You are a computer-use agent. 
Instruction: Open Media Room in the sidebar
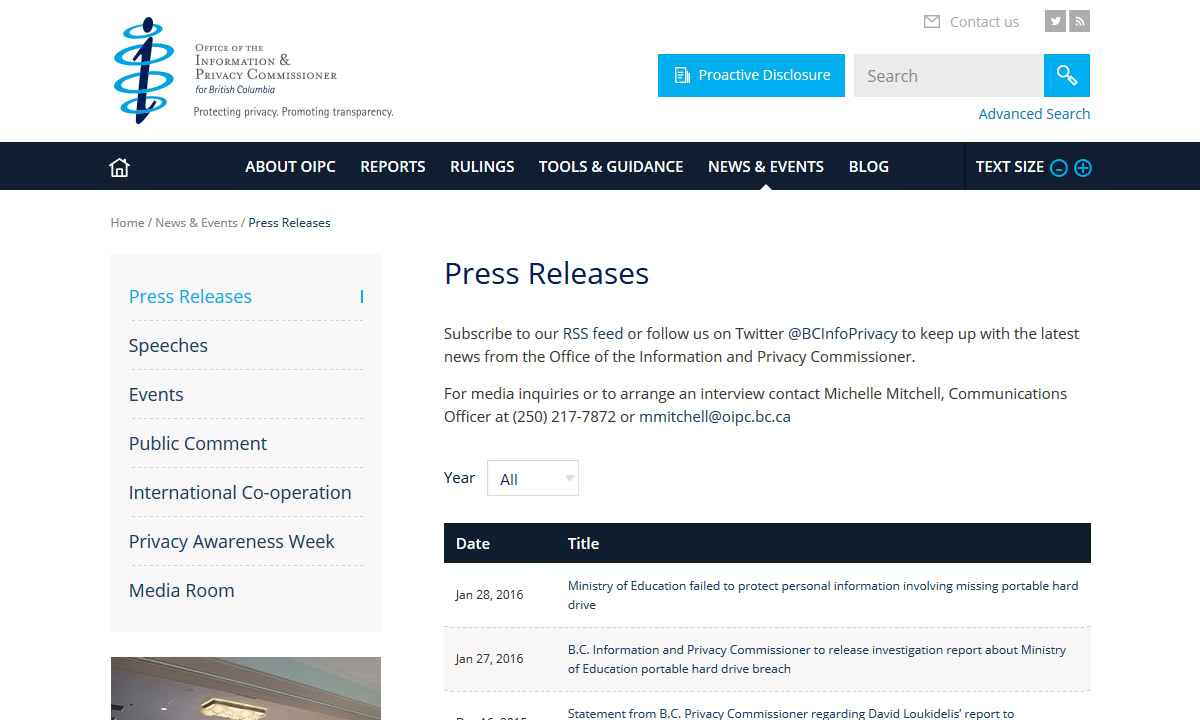tap(182, 591)
